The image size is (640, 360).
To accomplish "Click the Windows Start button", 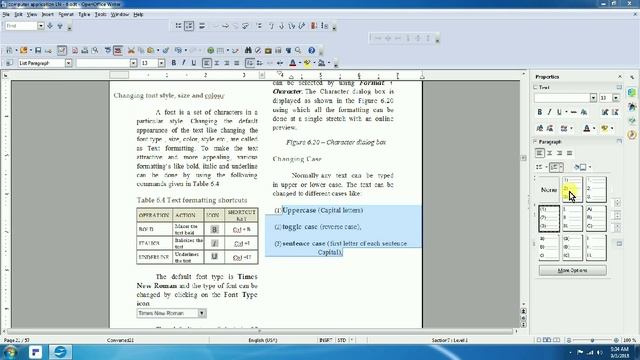I will (x=9, y=352).
